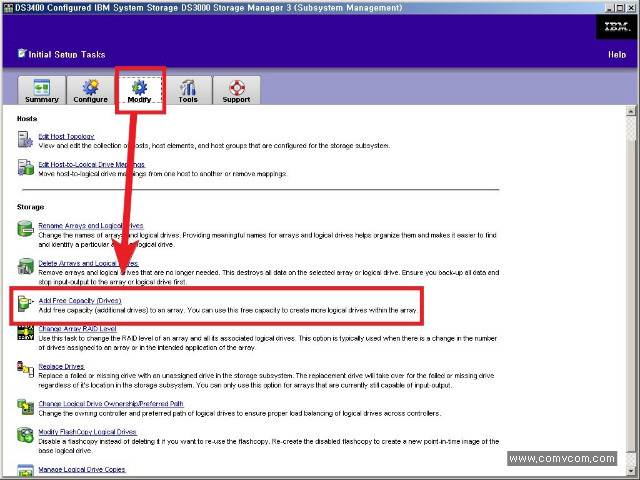Viewport: 640px width, 480px height.
Task: Click the Edit Host Topology icon
Action: (x=25, y=140)
